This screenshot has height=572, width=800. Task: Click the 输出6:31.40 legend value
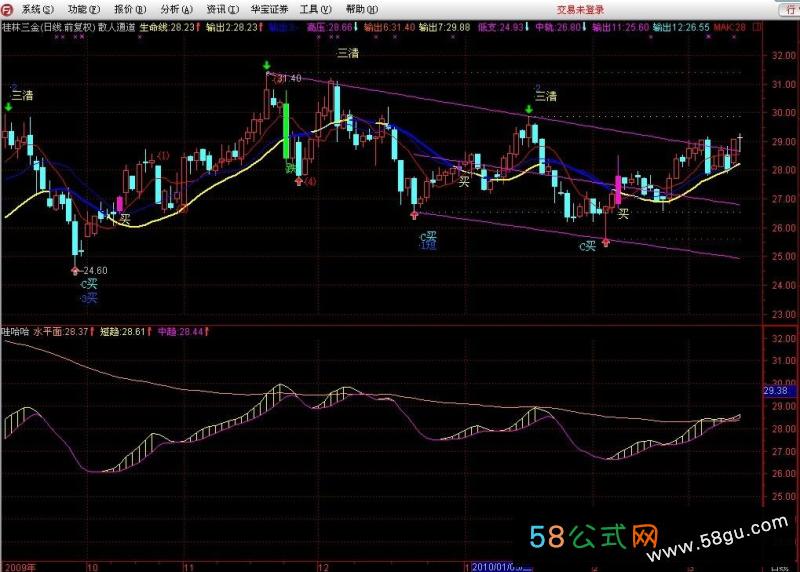tap(389, 28)
